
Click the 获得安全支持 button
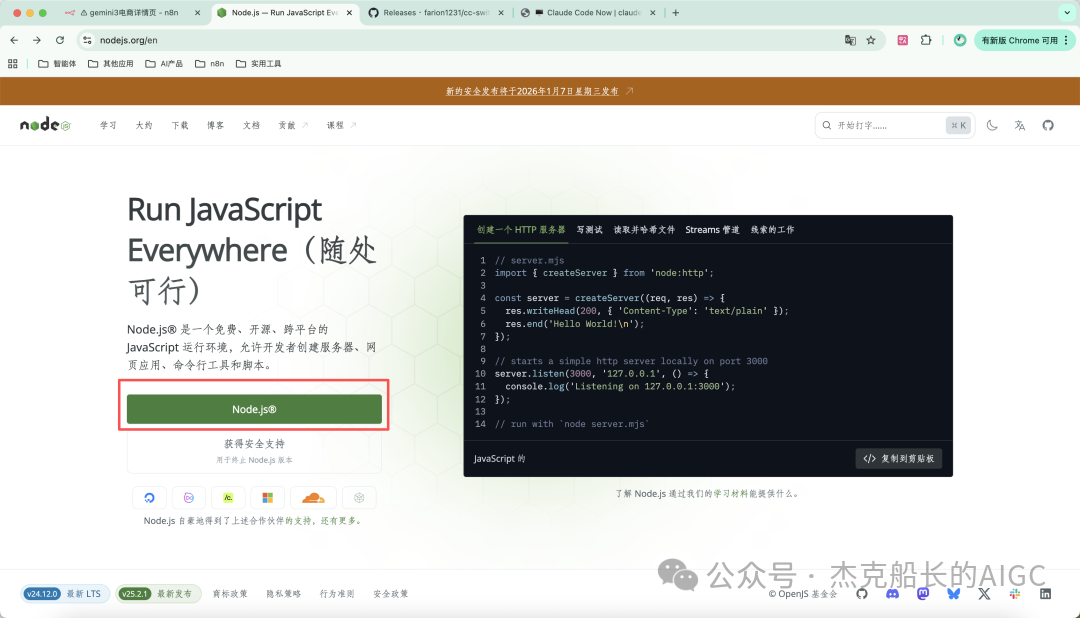point(254,451)
